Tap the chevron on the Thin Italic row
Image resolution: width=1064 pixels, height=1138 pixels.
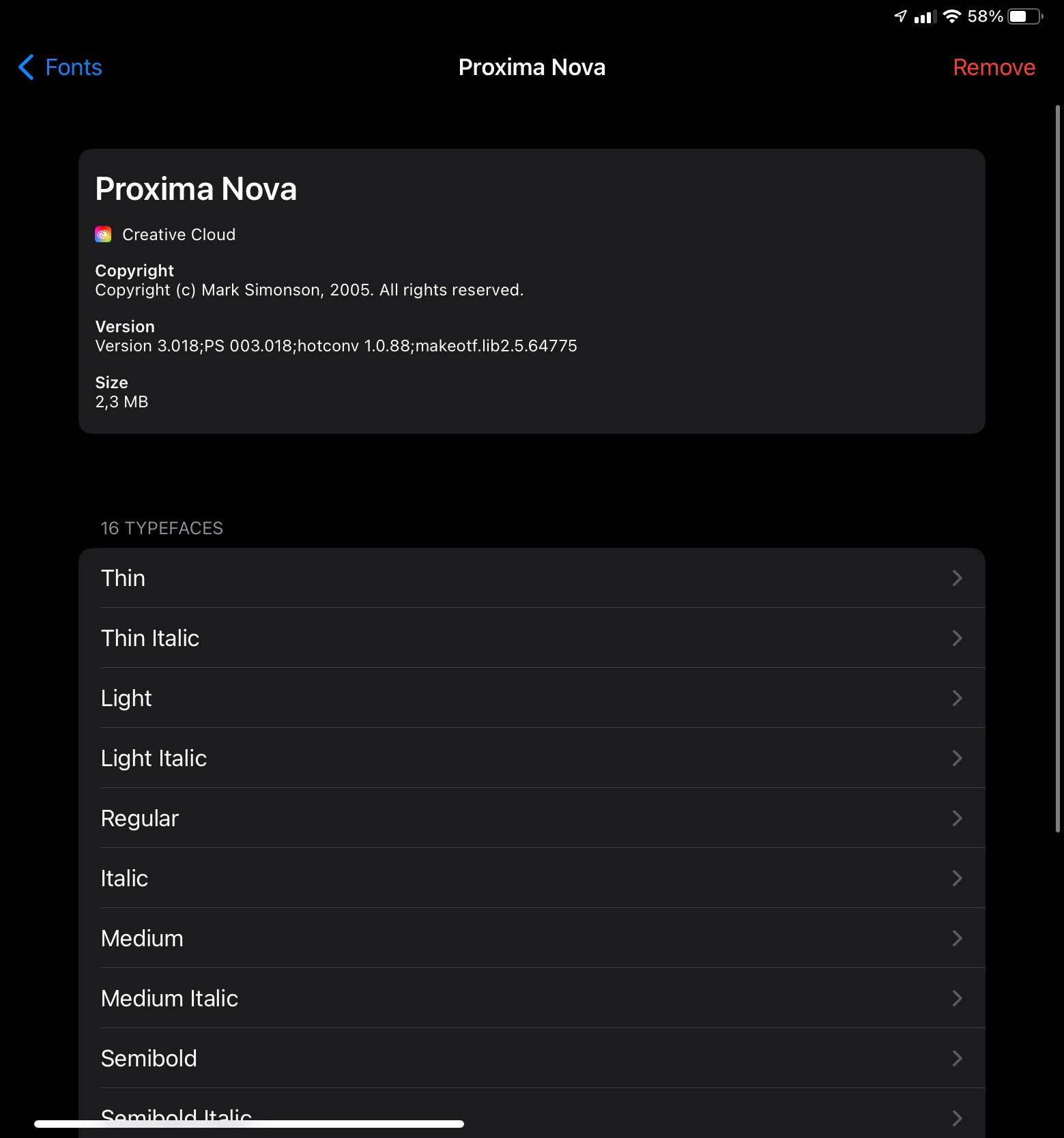click(x=957, y=638)
